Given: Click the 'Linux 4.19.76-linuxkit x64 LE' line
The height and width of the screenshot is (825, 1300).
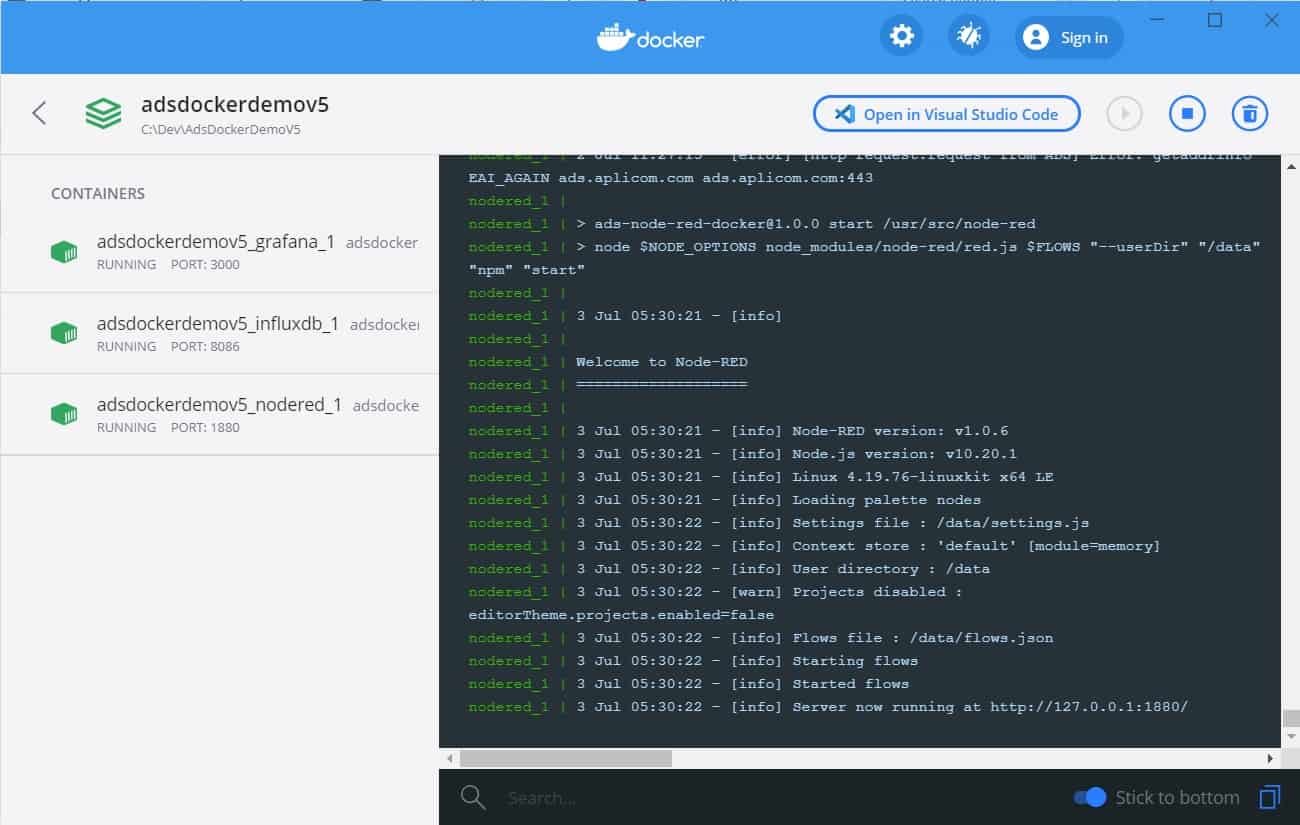Looking at the screenshot, I should [761, 477].
